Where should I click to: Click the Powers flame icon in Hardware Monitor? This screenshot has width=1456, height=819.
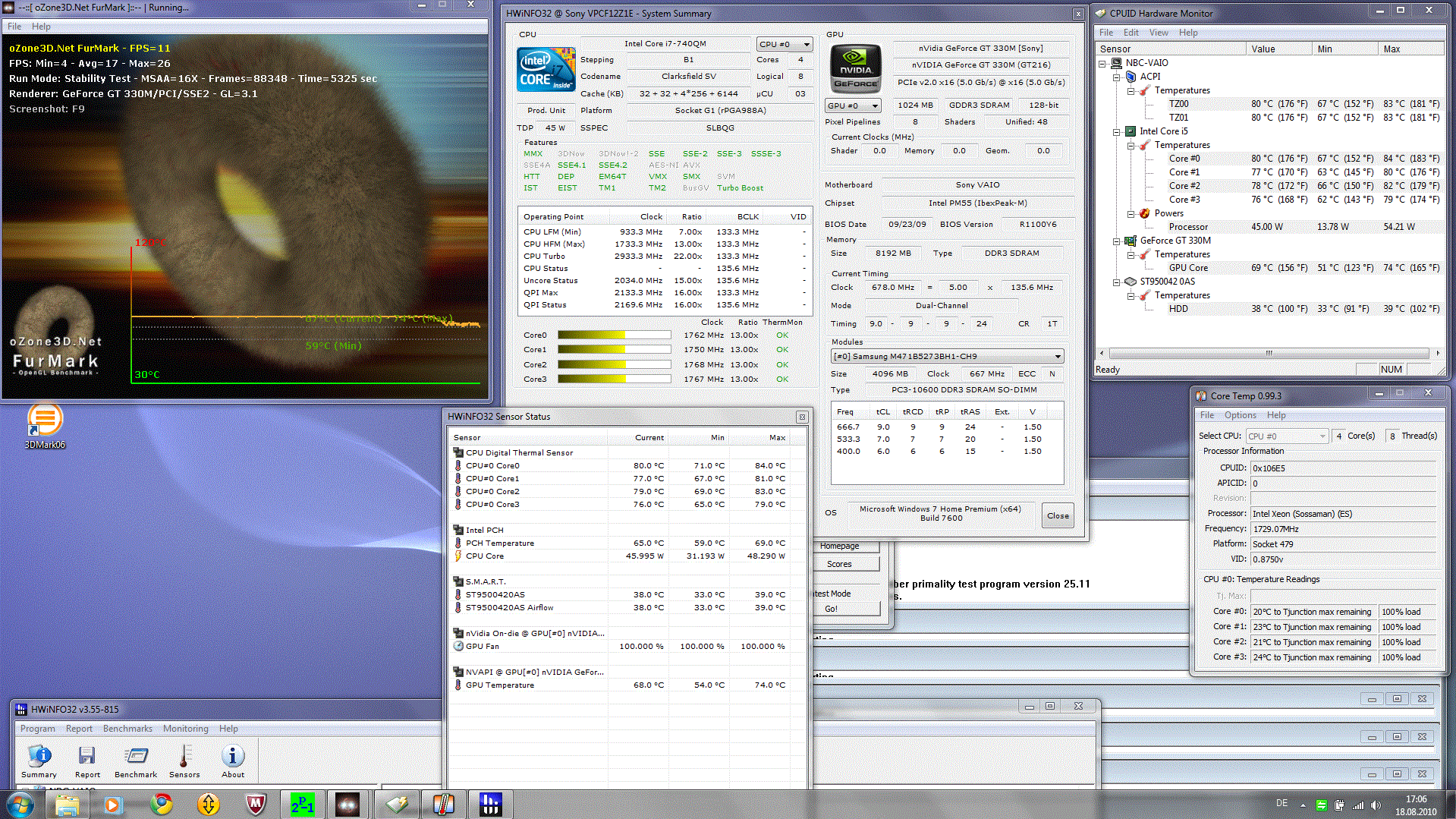[1145, 213]
